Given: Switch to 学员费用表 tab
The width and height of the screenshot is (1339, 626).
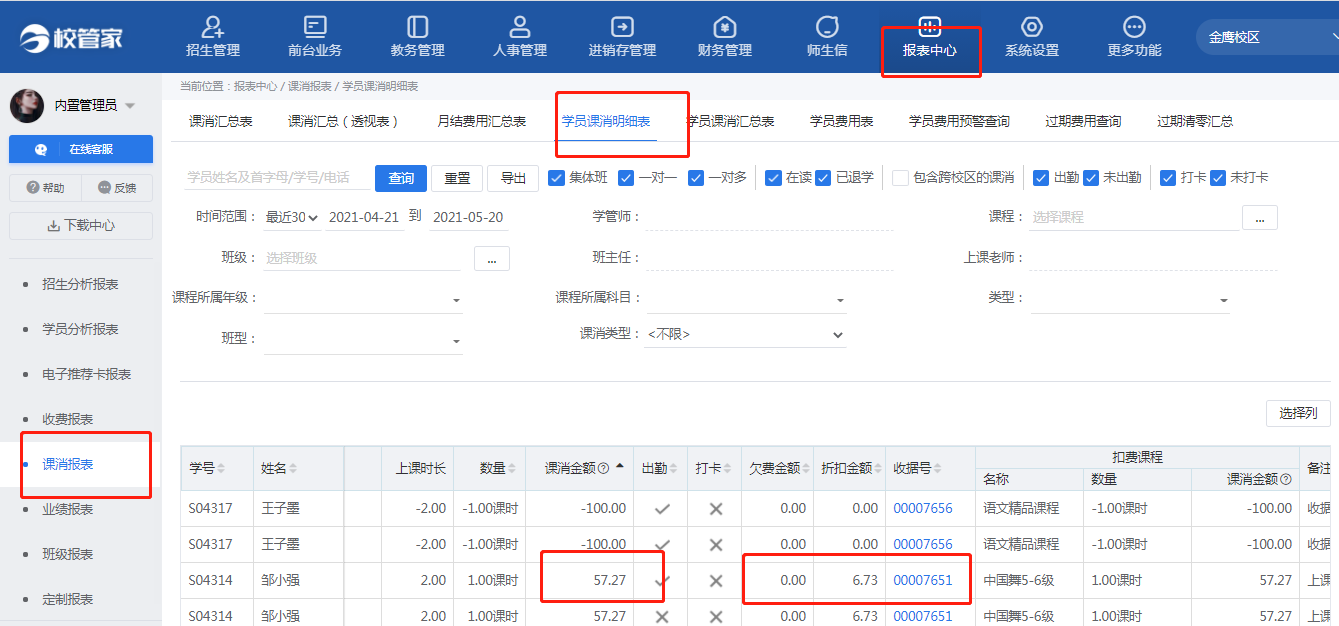Looking at the screenshot, I should click(842, 121).
